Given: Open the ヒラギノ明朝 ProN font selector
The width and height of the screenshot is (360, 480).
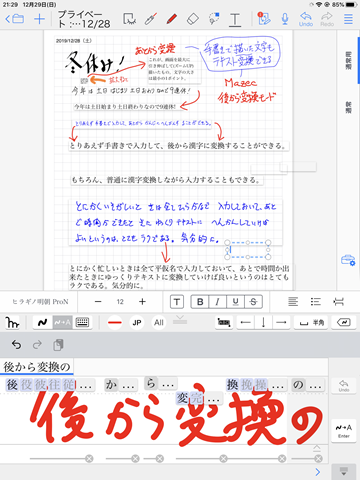Looking at the screenshot, I should tap(40, 302).
